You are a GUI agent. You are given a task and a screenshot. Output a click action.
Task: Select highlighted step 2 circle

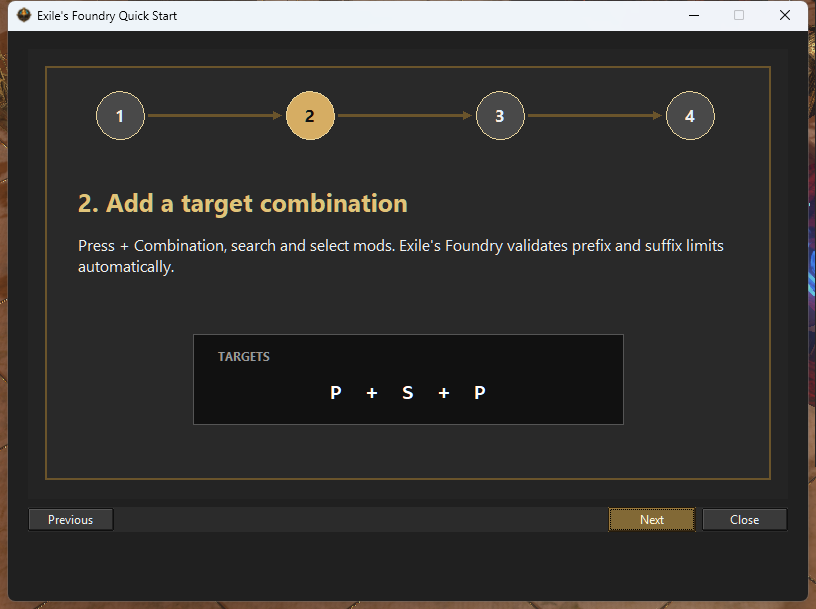[x=310, y=116]
